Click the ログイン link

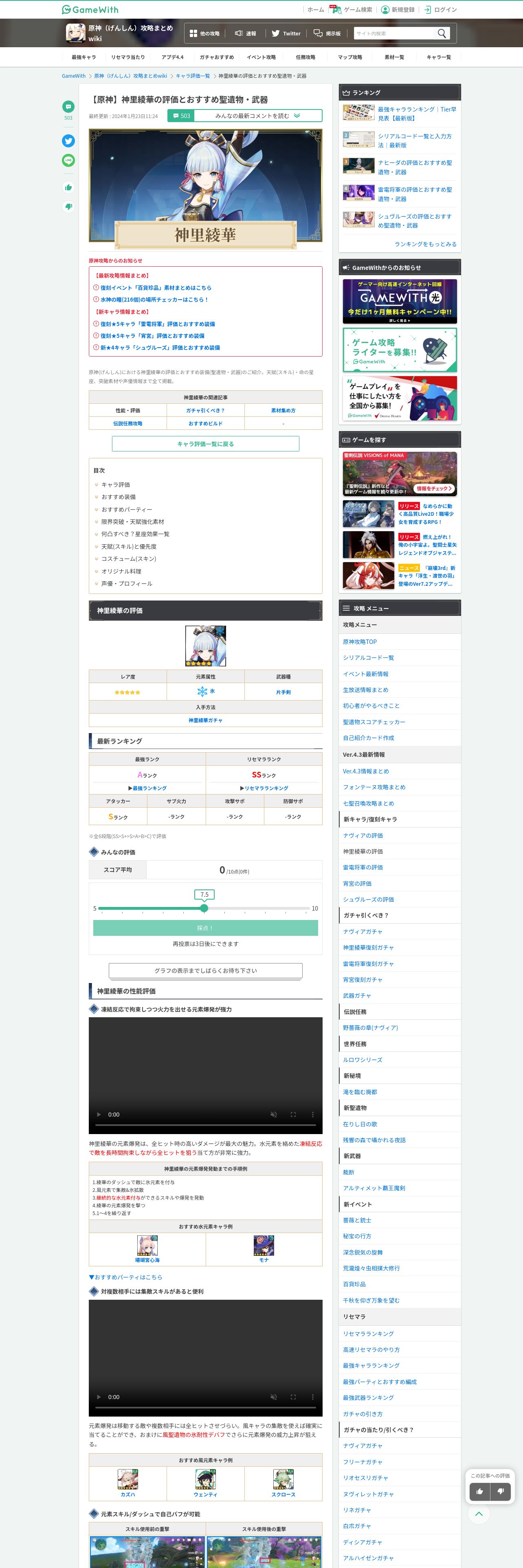point(440,10)
